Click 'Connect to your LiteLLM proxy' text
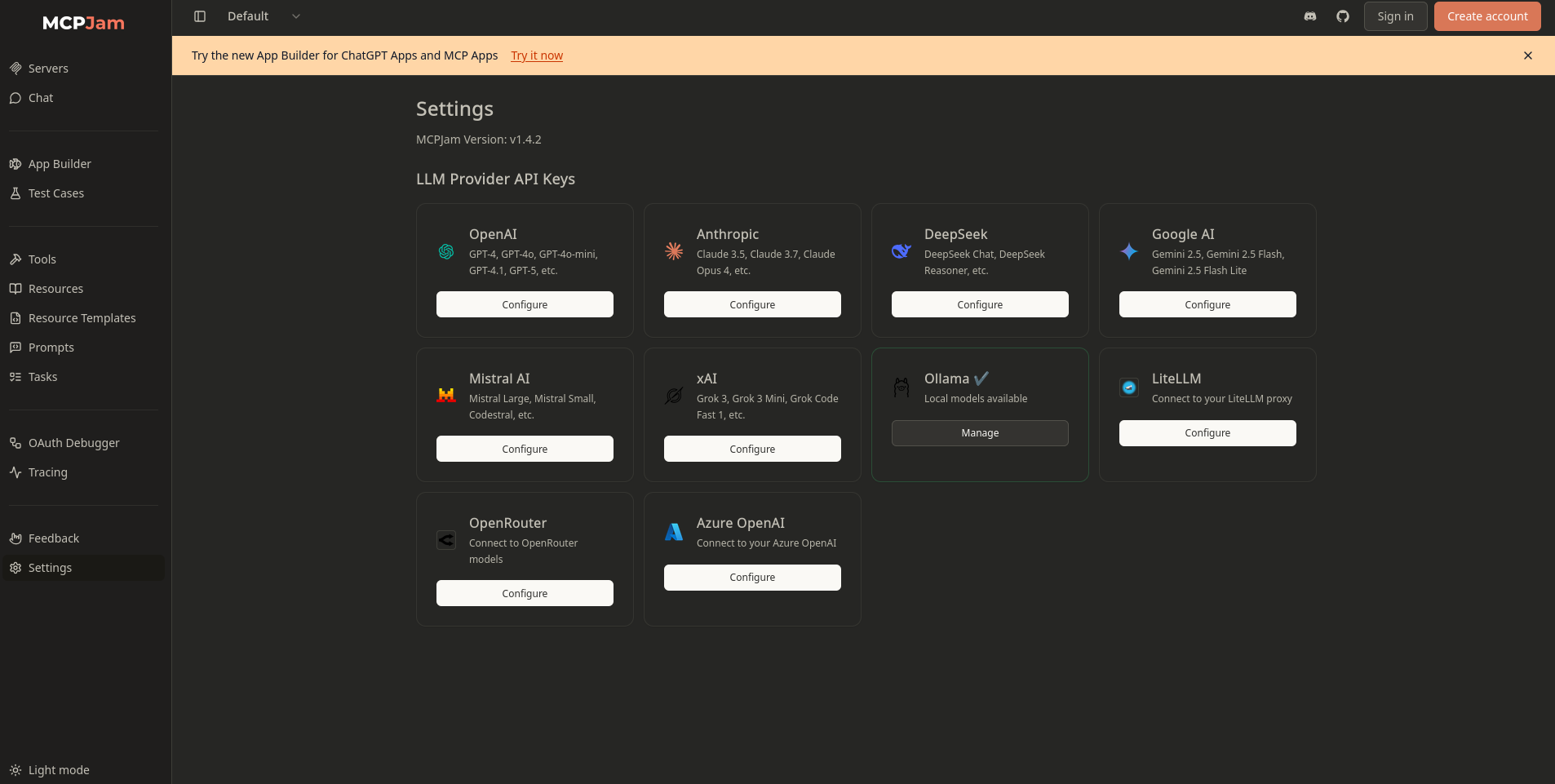1555x784 pixels. click(x=1222, y=399)
